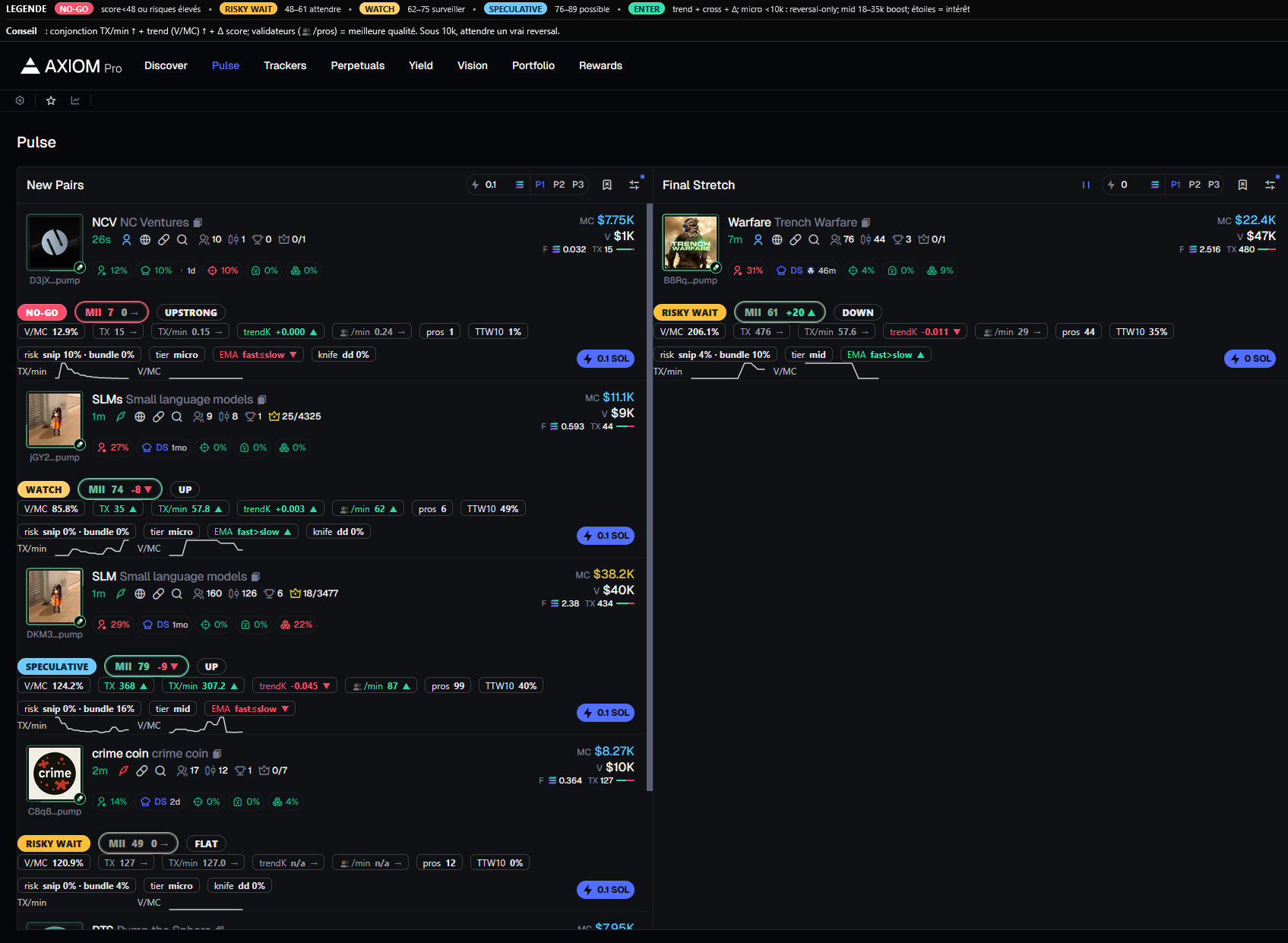Expand the EMA fast>slow dropdown on Warfare
Viewport: 1288px width, 943px height.
(x=885, y=354)
